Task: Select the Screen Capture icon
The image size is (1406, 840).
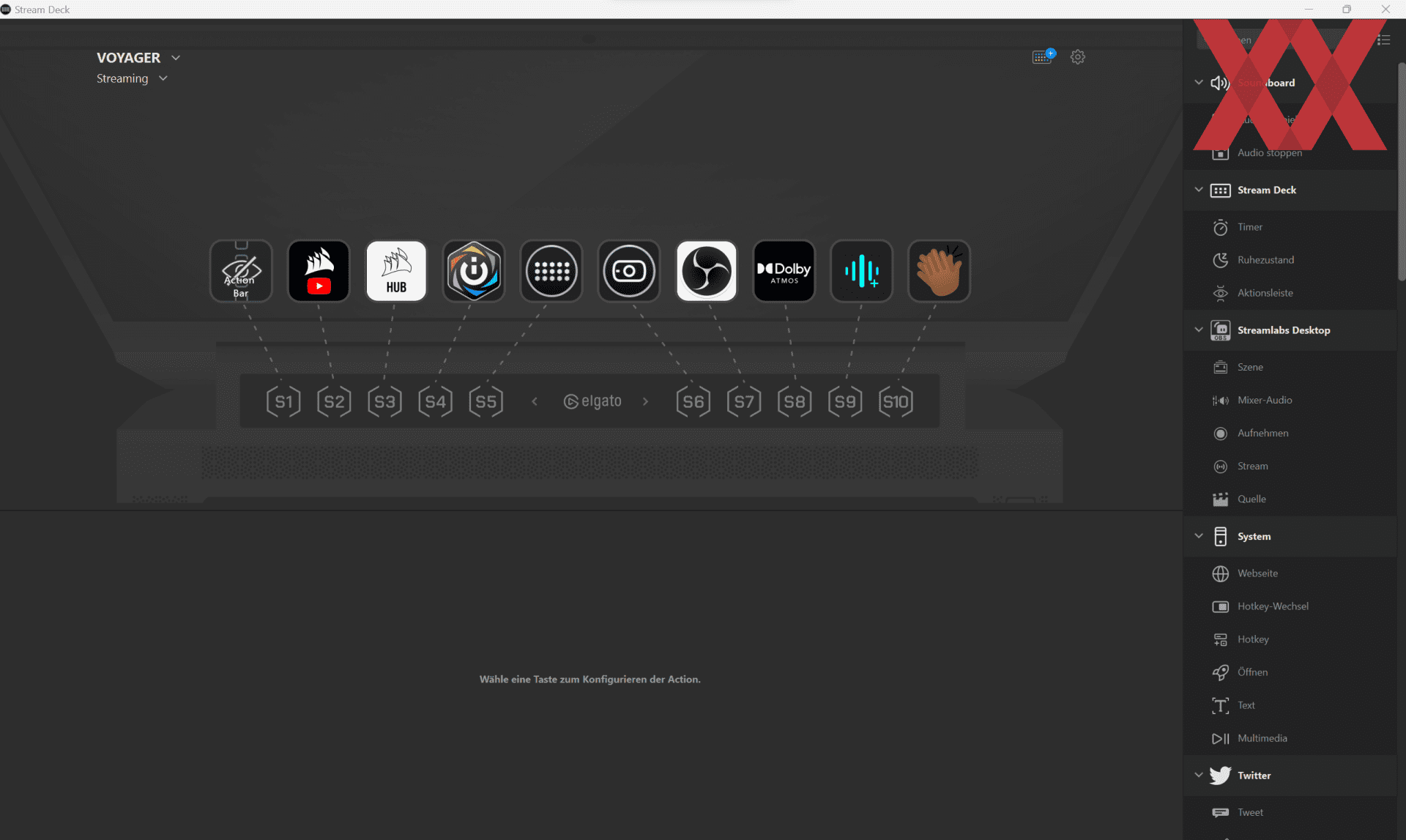Action: 629,271
